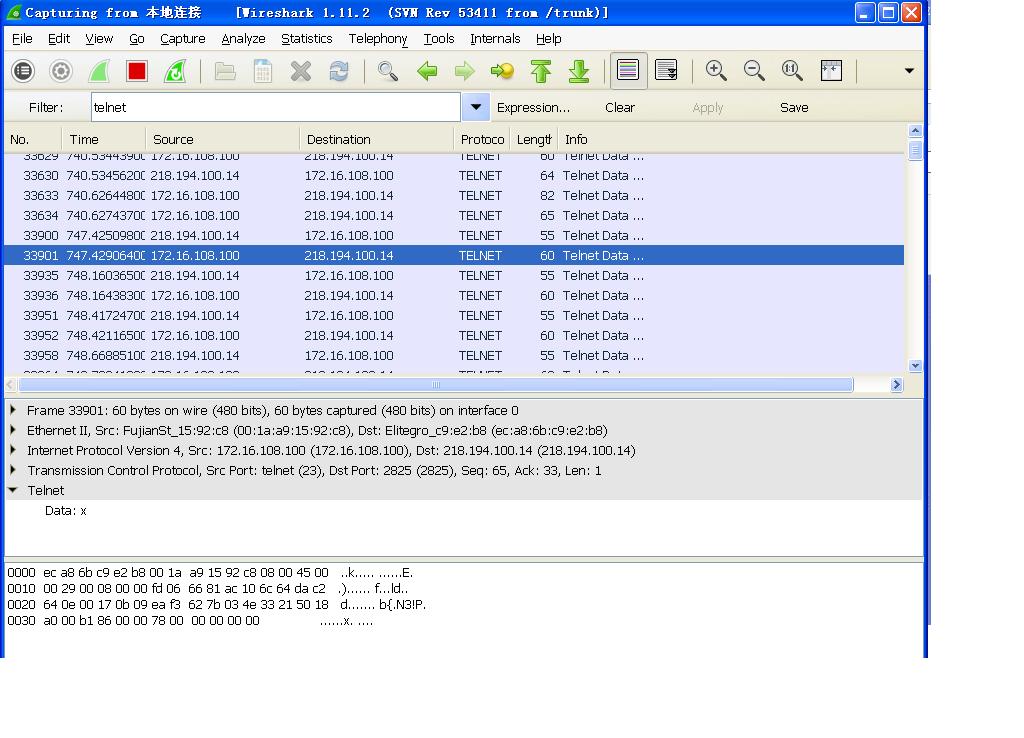Find a packet with magnifier icon
This screenshot has height=738, width=1024.
(388, 71)
